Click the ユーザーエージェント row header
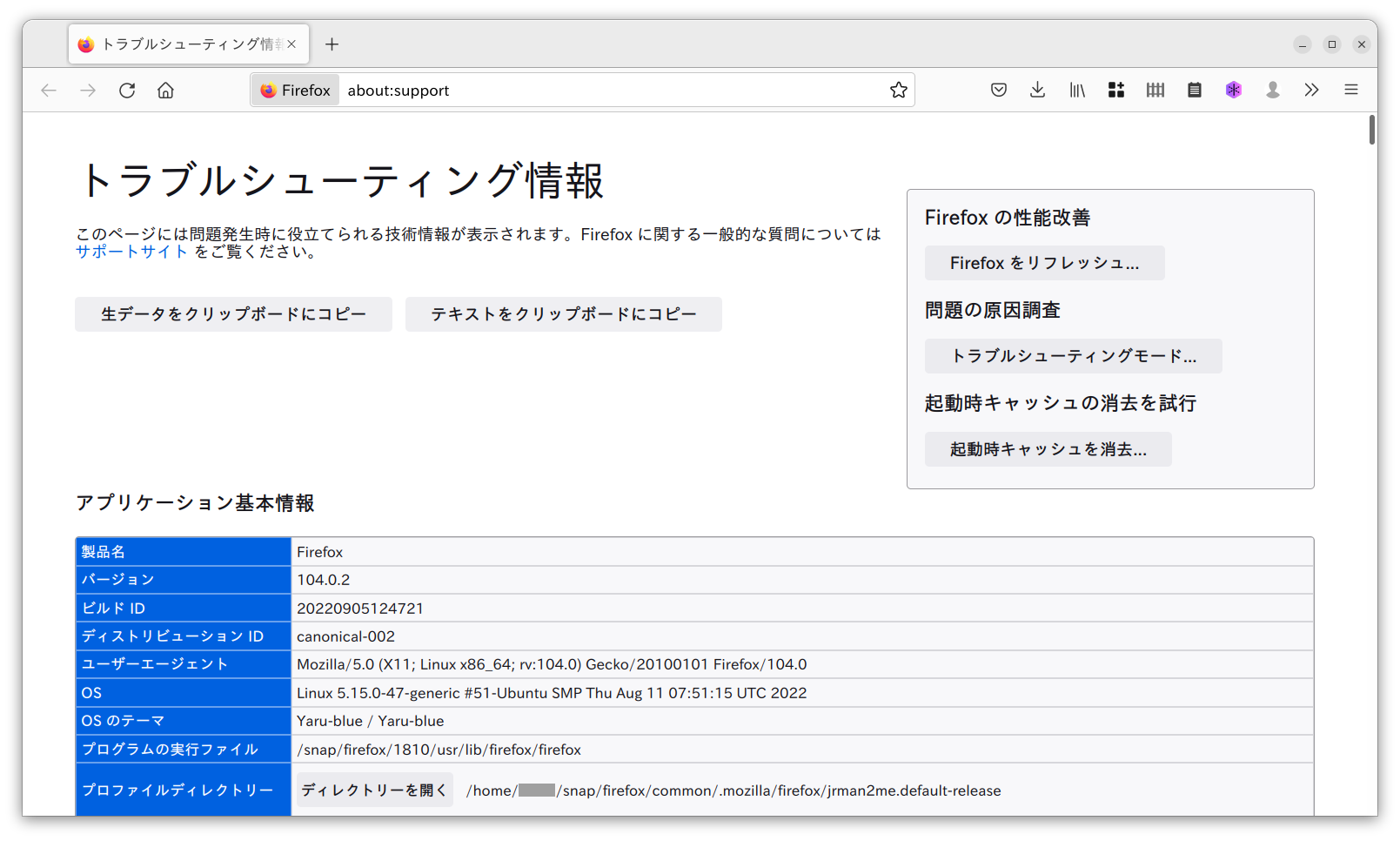Viewport: 1400px width, 841px height. coord(184,664)
